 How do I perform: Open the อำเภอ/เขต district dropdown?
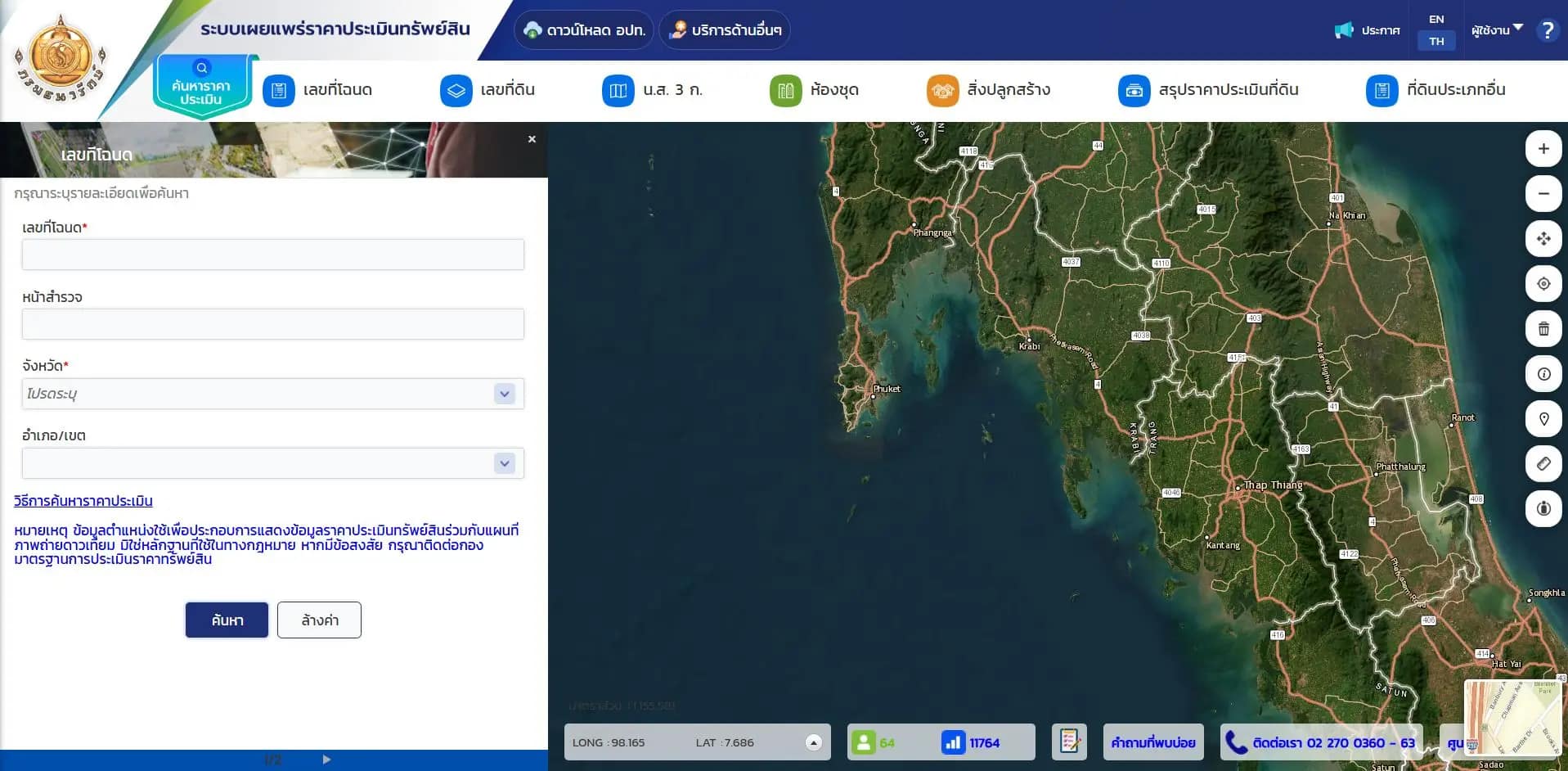pos(505,463)
